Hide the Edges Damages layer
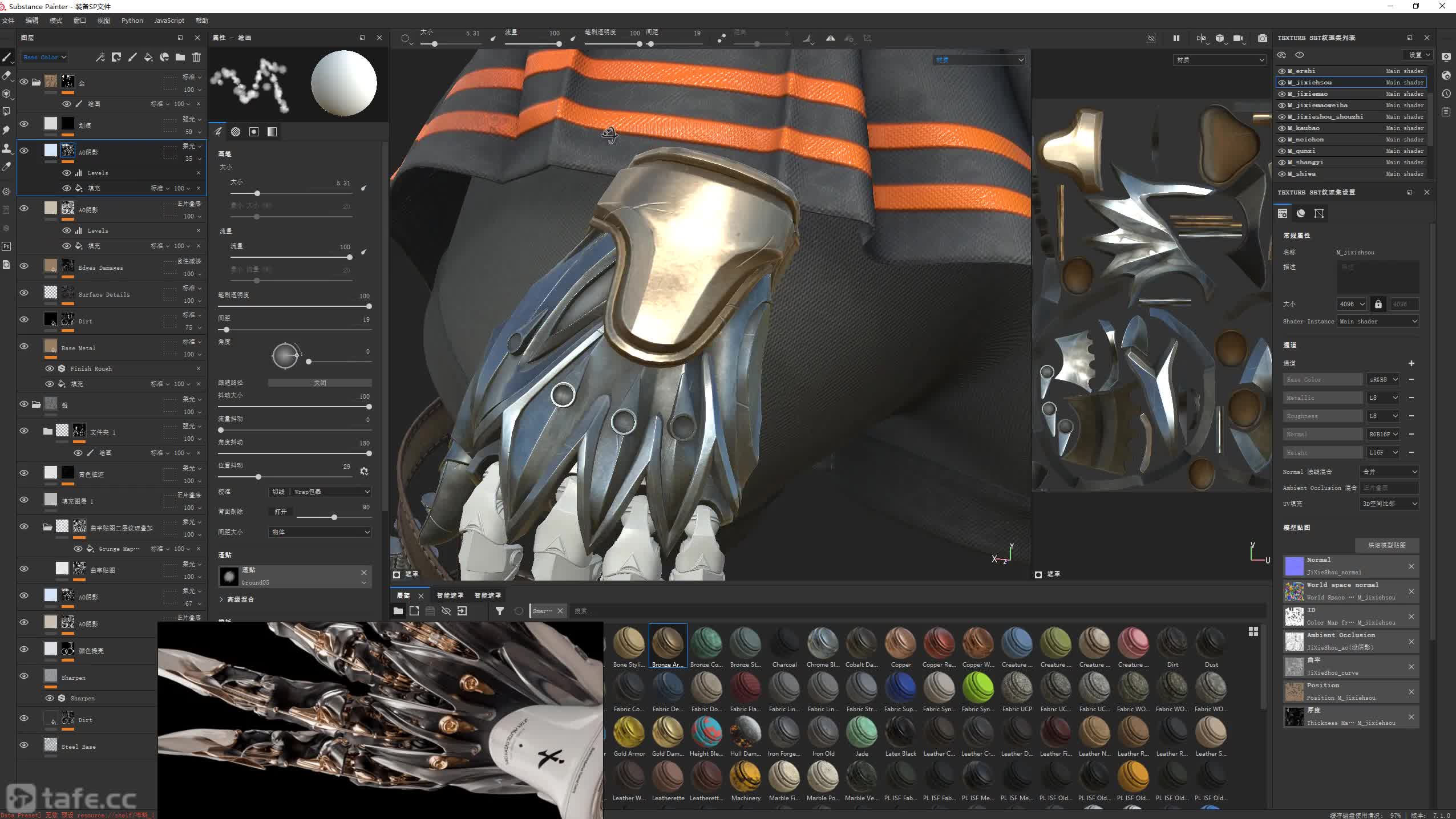 pos(24,266)
